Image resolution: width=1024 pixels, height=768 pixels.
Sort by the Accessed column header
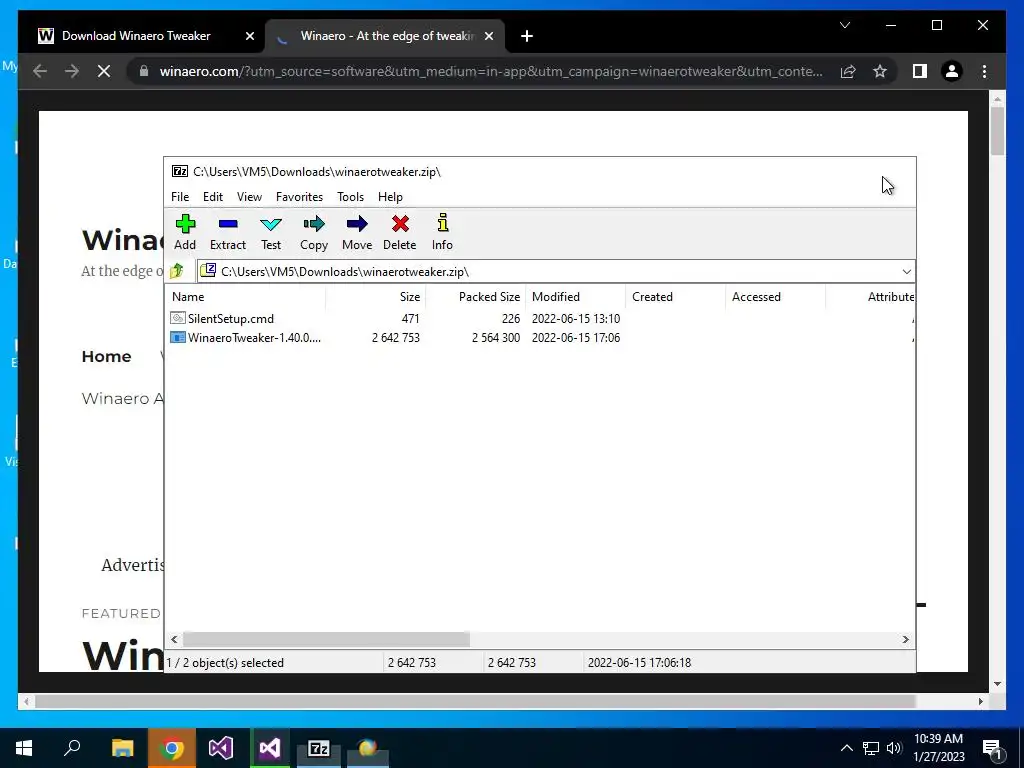pos(776,296)
